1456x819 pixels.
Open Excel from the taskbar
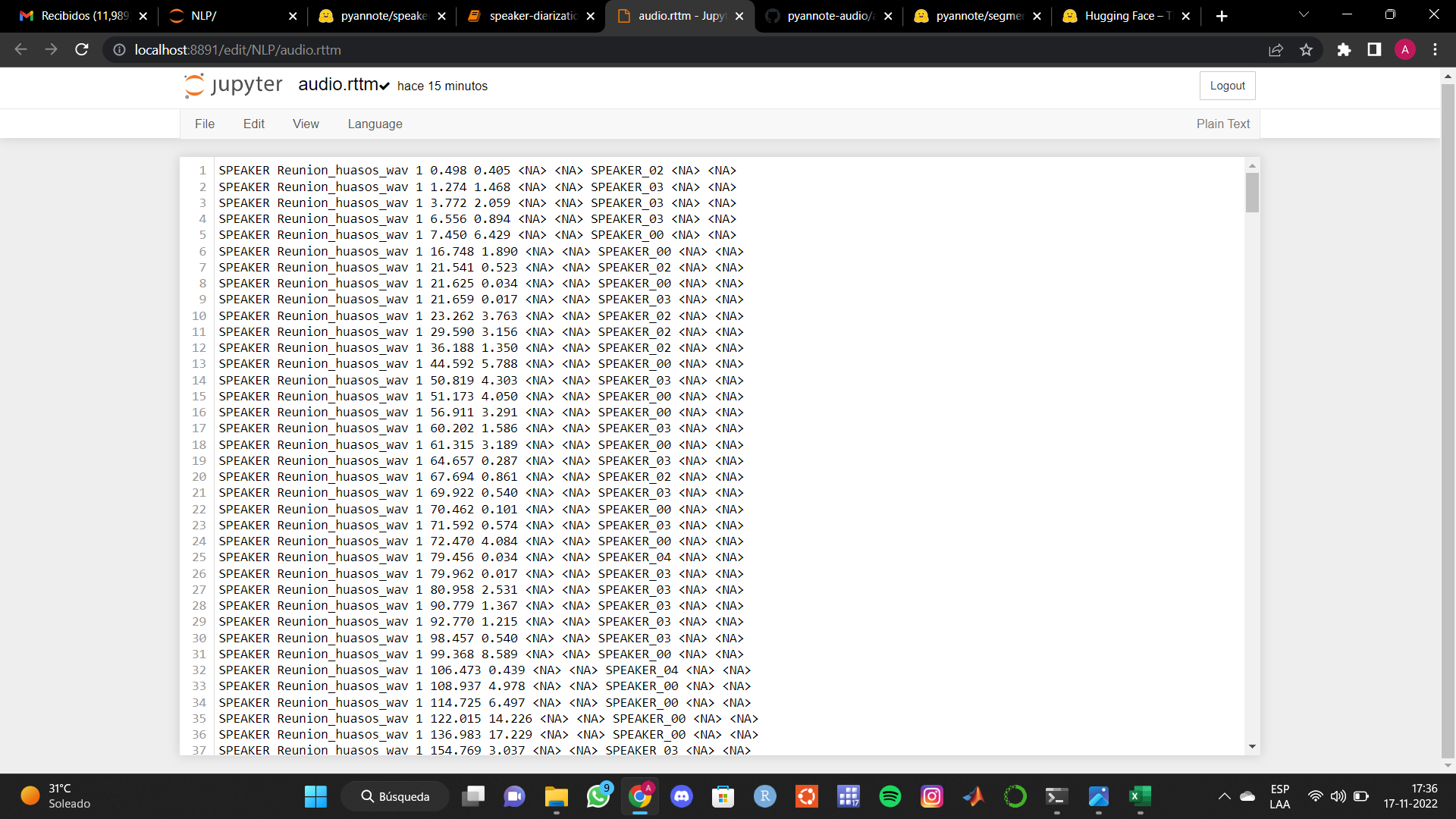coord(1140,796)
